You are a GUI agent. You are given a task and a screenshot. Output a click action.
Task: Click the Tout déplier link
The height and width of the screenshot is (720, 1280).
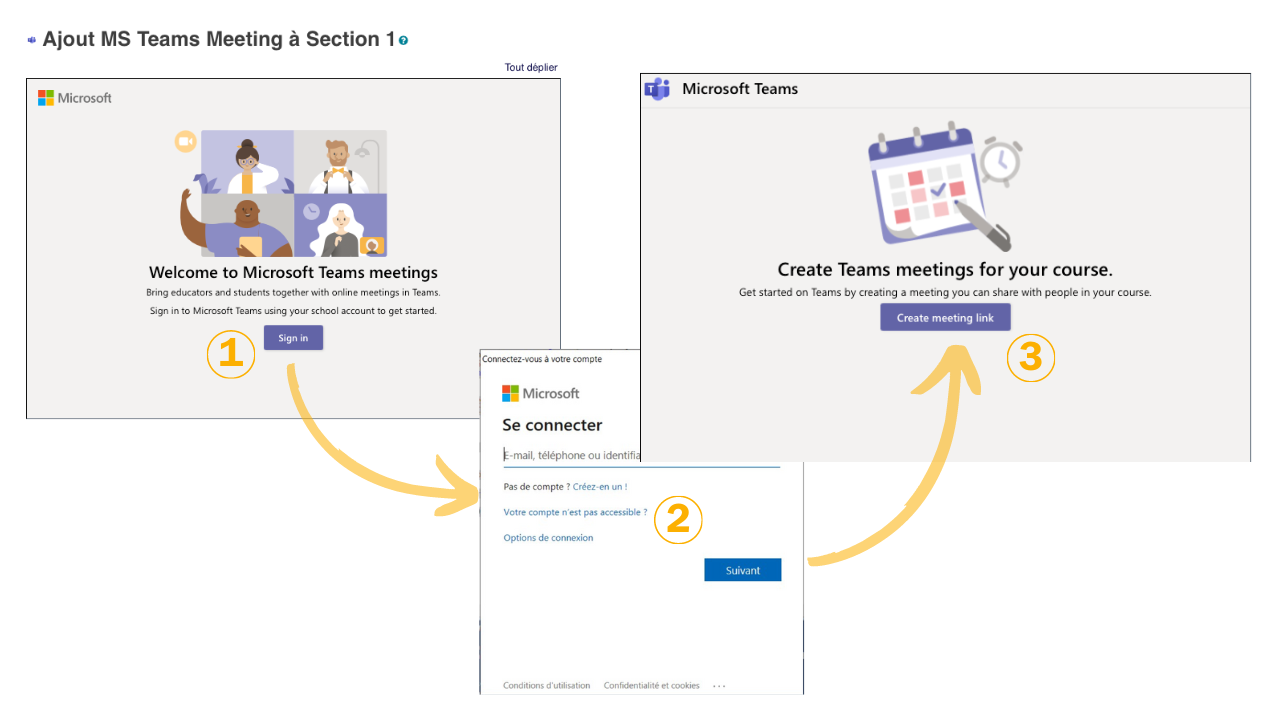pos(531,67)
